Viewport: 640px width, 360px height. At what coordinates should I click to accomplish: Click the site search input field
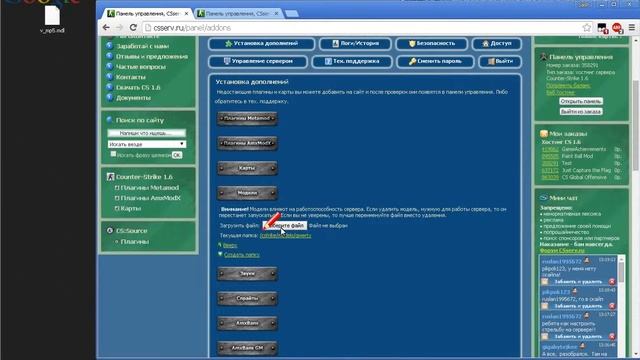click(x=147, y=133)
